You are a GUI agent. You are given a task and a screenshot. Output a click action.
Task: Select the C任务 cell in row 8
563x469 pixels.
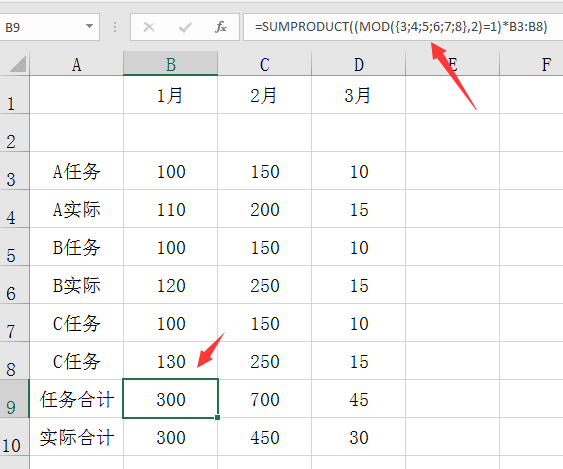[76, 361]
